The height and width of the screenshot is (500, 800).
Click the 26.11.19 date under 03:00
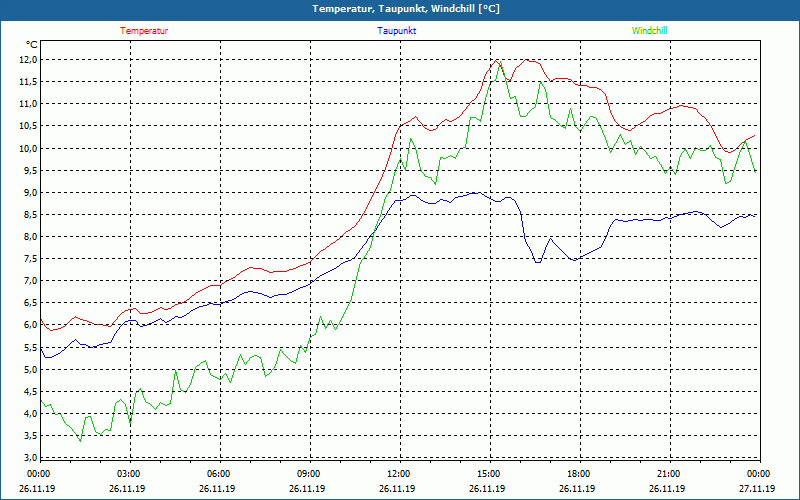pyautogui.click(x=128, y=489)
